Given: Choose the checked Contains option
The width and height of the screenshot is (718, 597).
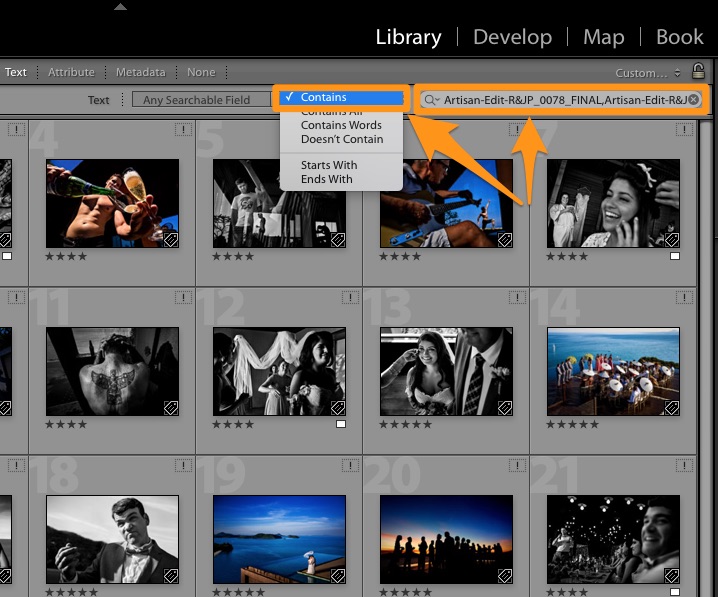Looking at the screenshot, I should pos(342,97).
